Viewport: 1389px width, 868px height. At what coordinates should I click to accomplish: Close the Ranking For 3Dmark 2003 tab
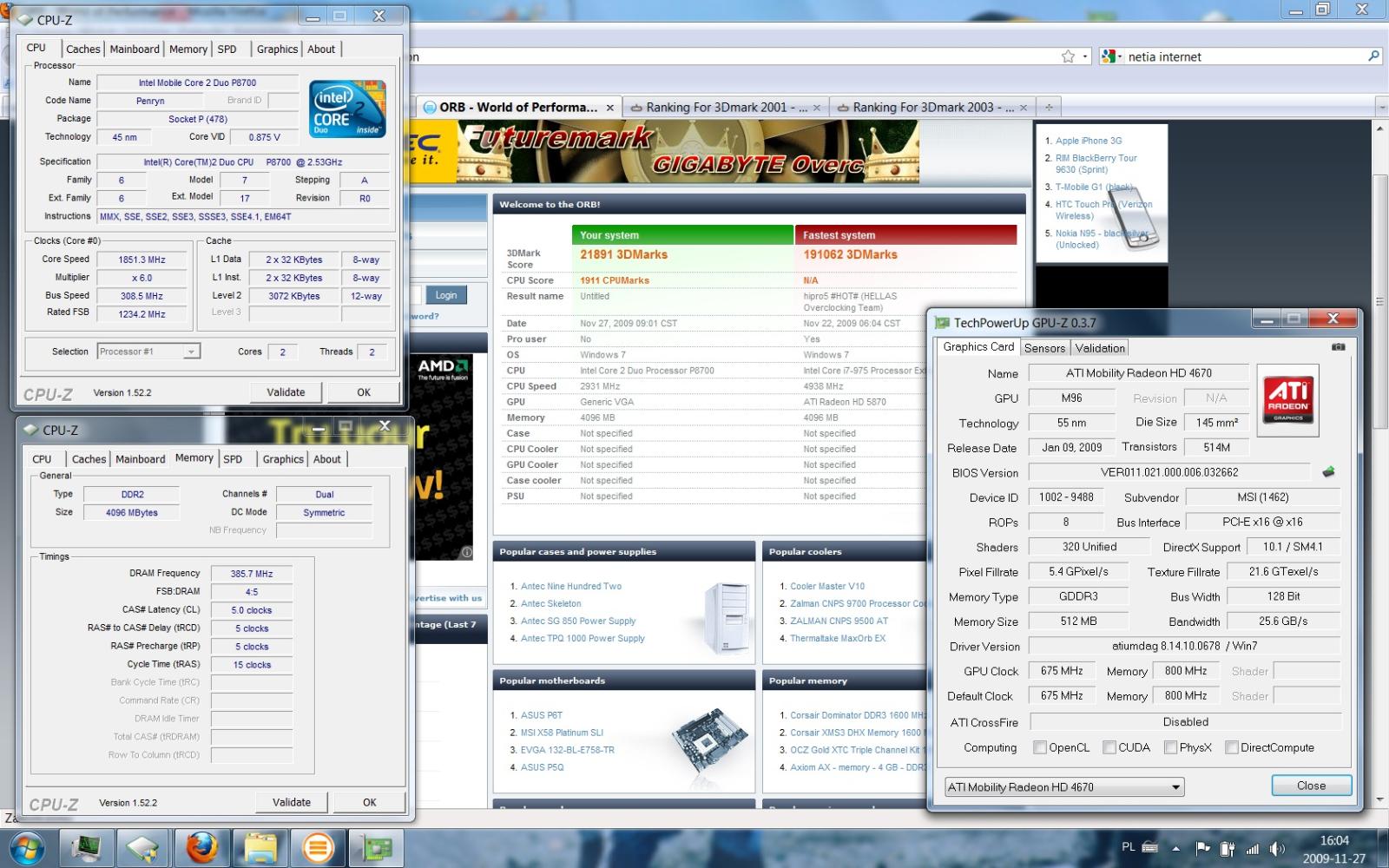point(1024,108)
